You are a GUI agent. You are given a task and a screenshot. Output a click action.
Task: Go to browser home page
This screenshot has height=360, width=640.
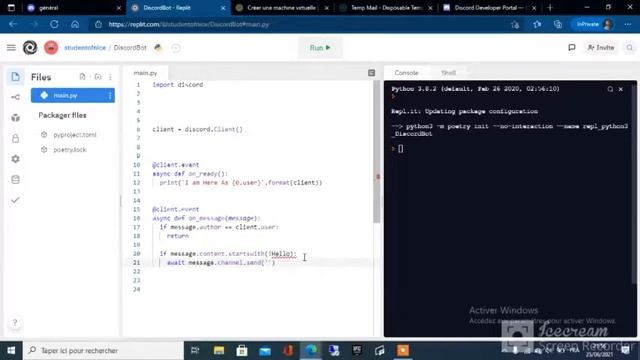click(75, 24)
